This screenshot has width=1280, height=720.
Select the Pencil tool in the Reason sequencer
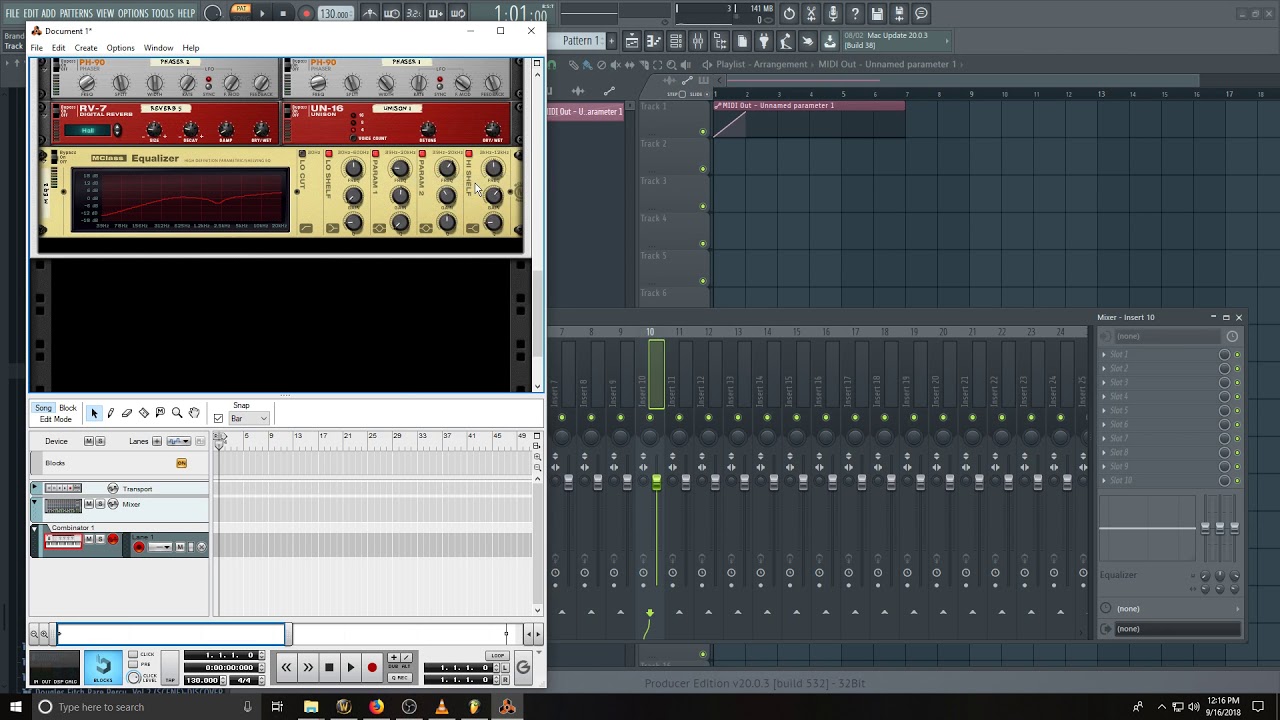click(111, 413)
